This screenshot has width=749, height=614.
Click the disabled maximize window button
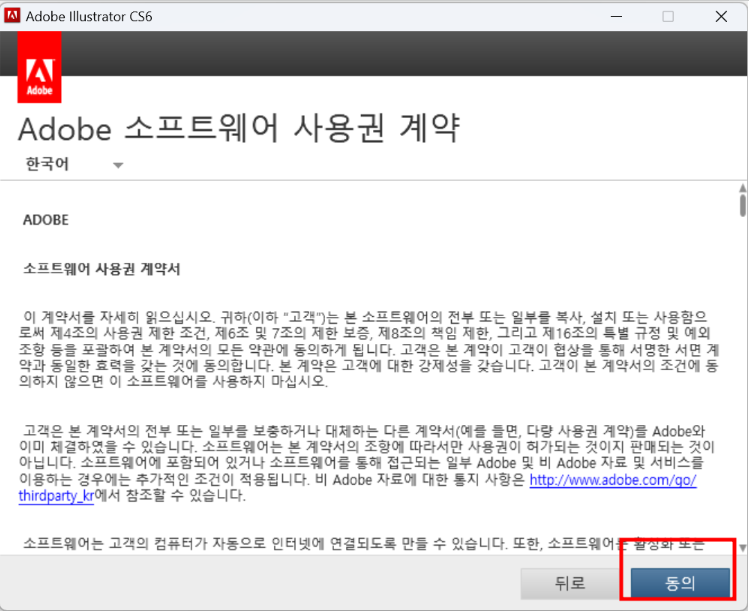pyautogui.click(x=668, y=17)
